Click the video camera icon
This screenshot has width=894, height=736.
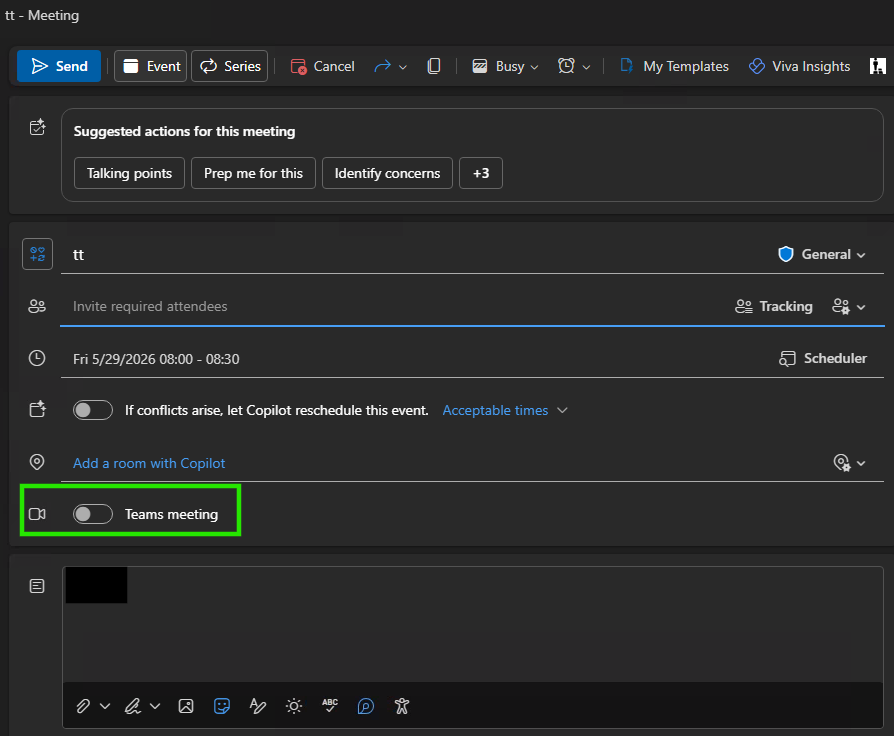point(37,514)
